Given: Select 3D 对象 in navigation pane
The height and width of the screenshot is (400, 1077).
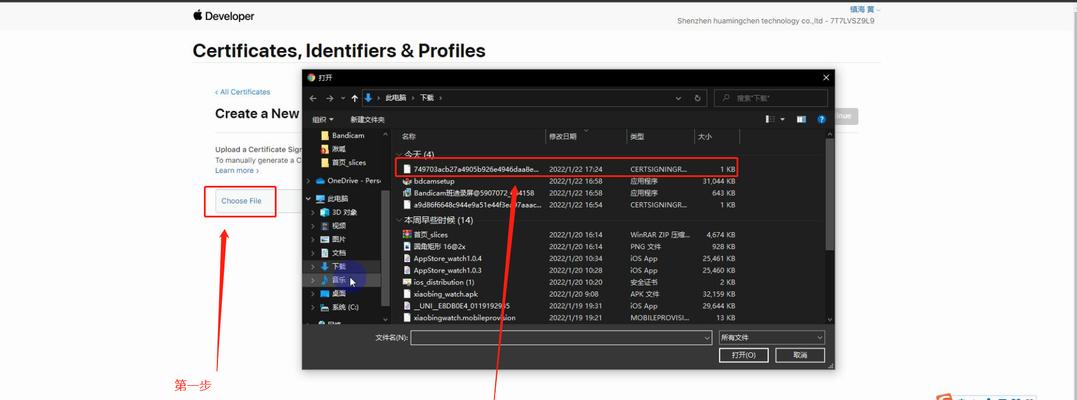Looking at the screenshot, I should click(x=339, y=212).
